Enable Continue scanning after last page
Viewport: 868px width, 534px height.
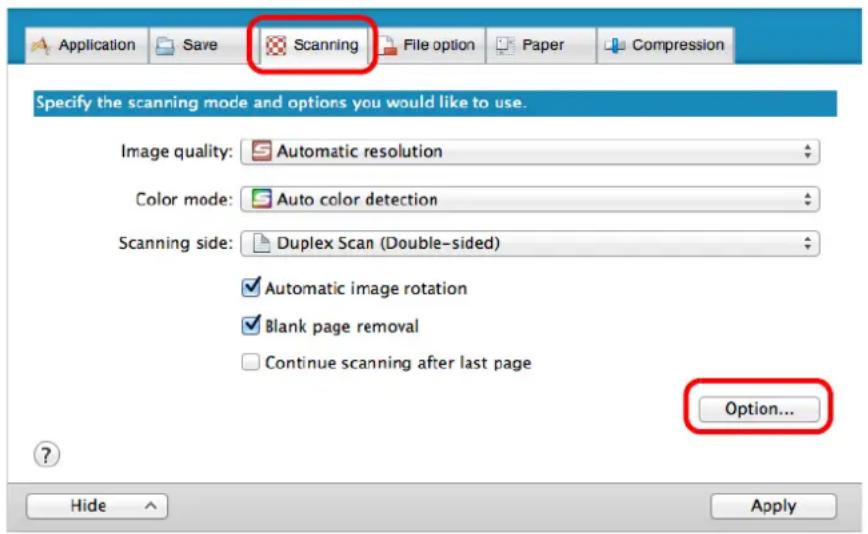pyautogui.click(x=251, y=362)
